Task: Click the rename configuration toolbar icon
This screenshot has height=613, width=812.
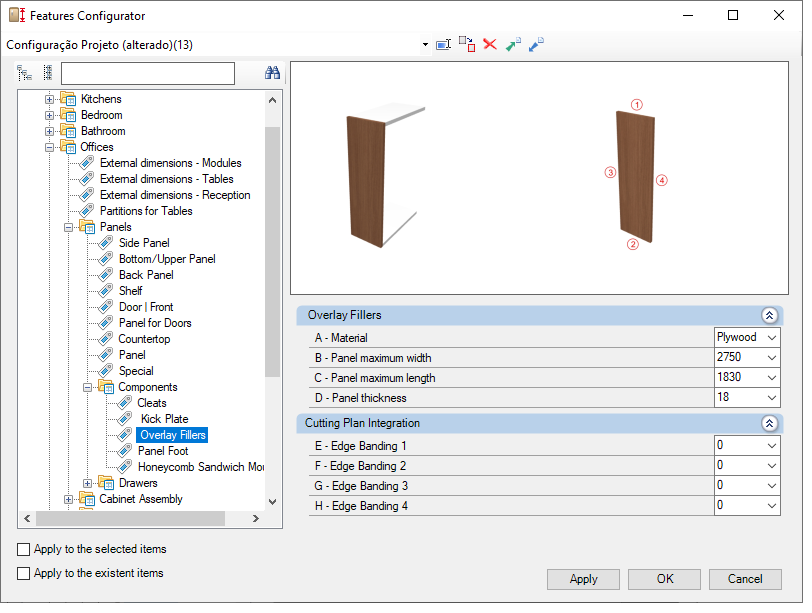Action: coord(443,45)
